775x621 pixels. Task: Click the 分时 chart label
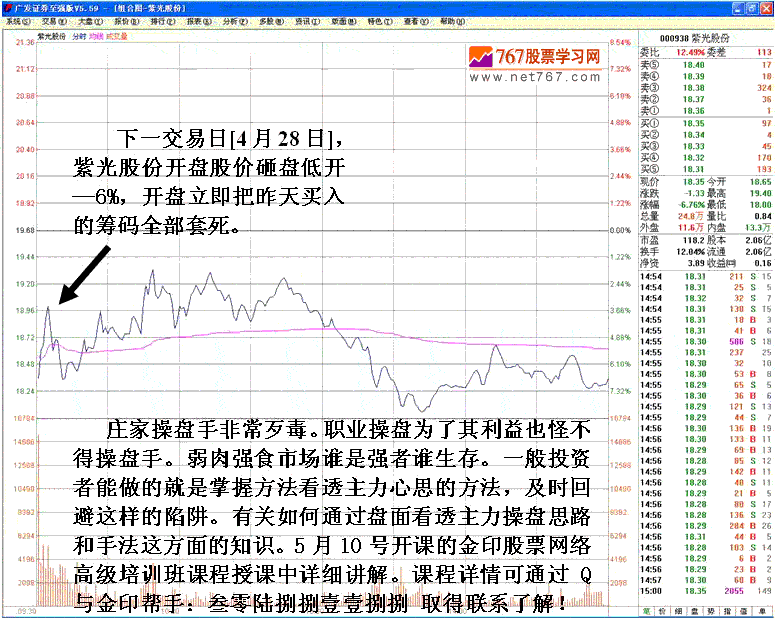[79, 35]
